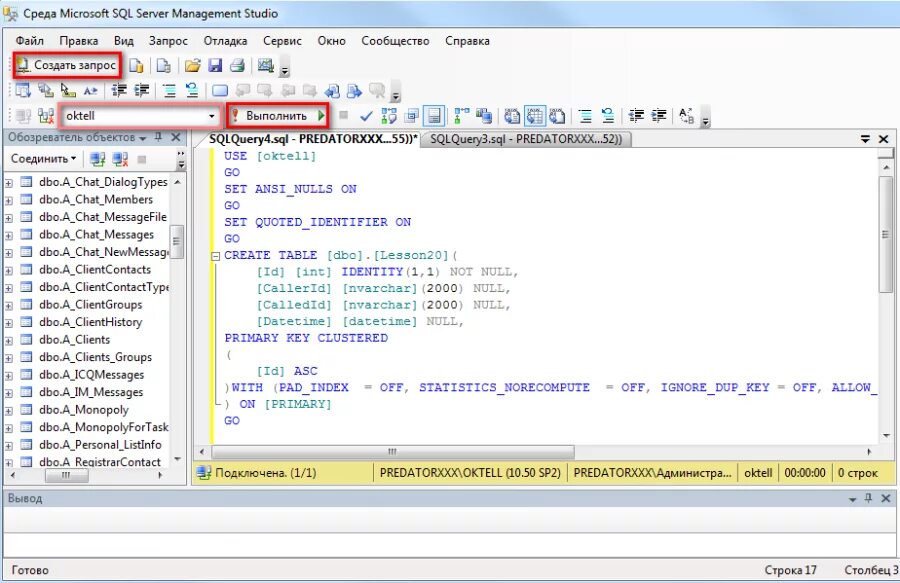Open the Справка menu
Viewport: 900px width, 583px height.
pos(467,41)
